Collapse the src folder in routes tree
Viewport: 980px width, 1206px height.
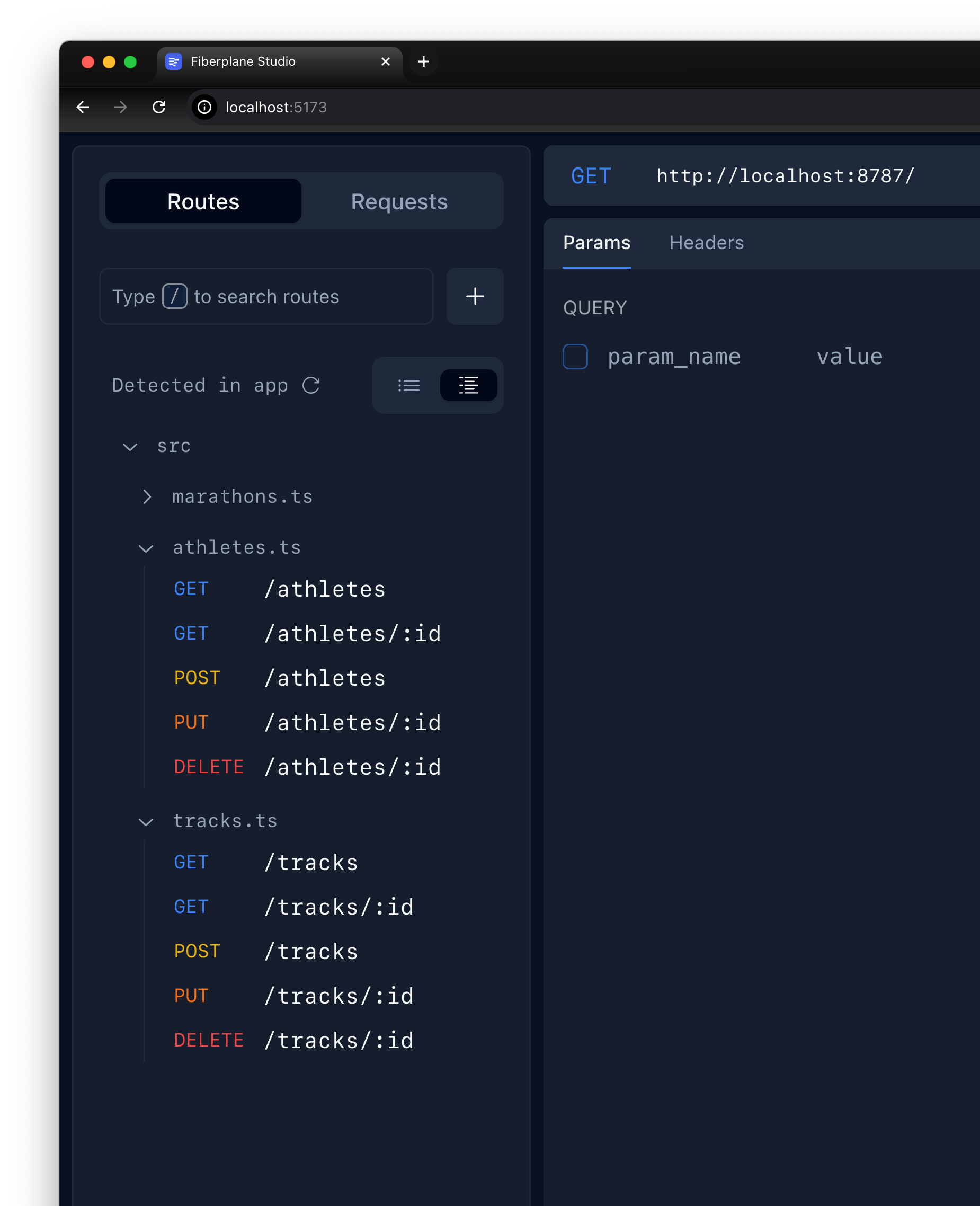(x=130, y=446)
